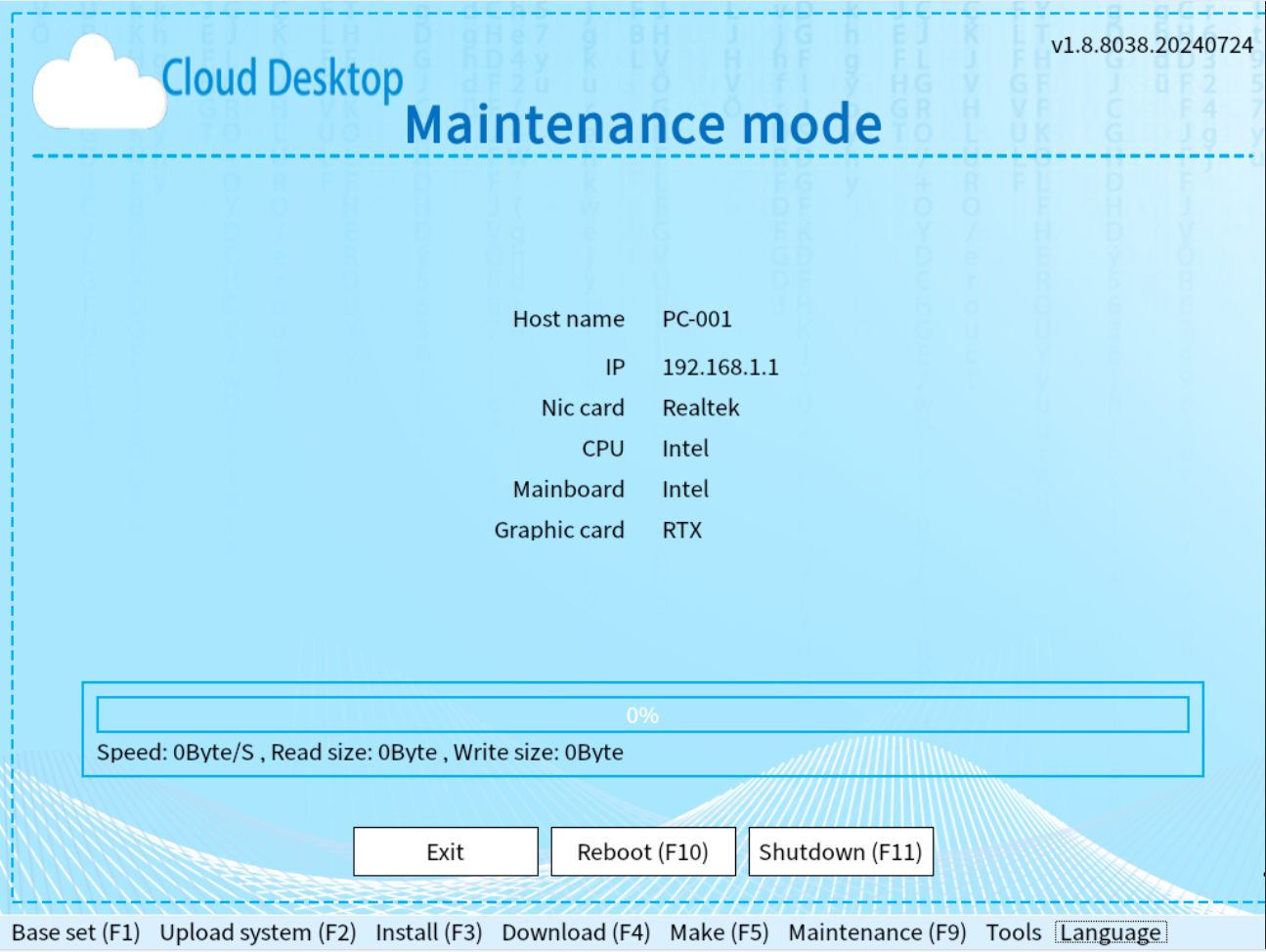1266x952 pixels.
Task: Click the Cloud Desktop title text
Action: pyautogui.click(x=283, y=78)
